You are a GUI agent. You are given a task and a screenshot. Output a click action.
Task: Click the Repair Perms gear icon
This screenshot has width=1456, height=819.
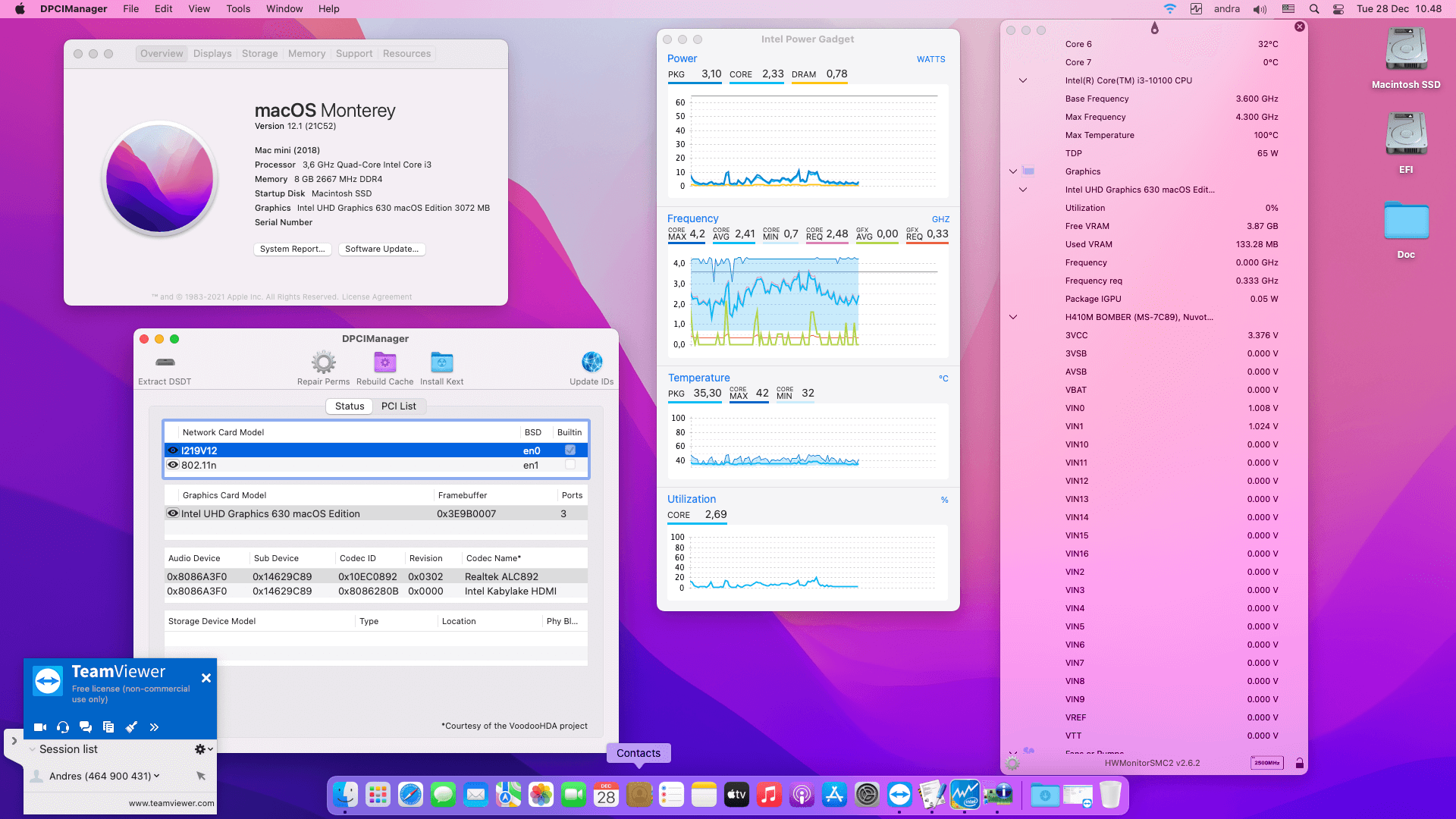point(323,363)
